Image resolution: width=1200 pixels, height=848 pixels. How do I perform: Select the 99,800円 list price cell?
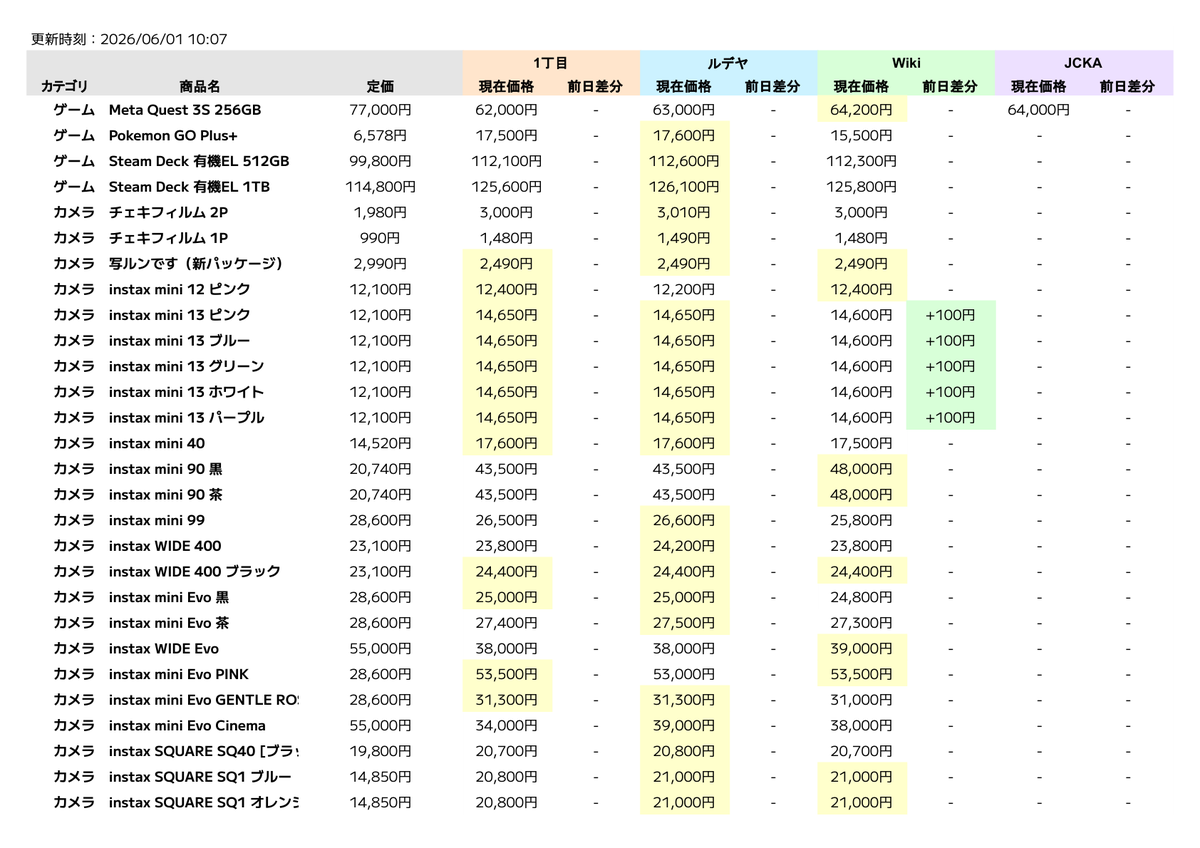coord(380,161)
